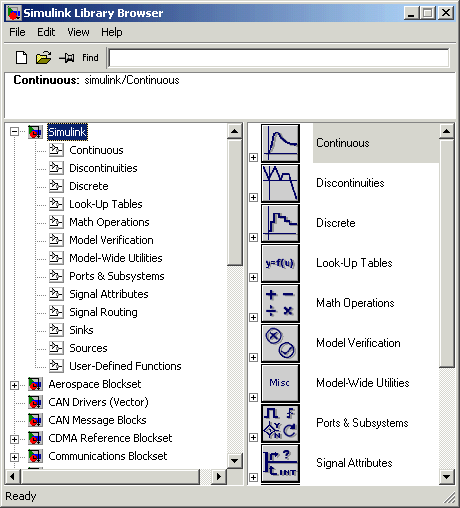Screen dimensions: 460x508
Task: Expand the Discrete library in right pane
Action: [x=253, y=237]
